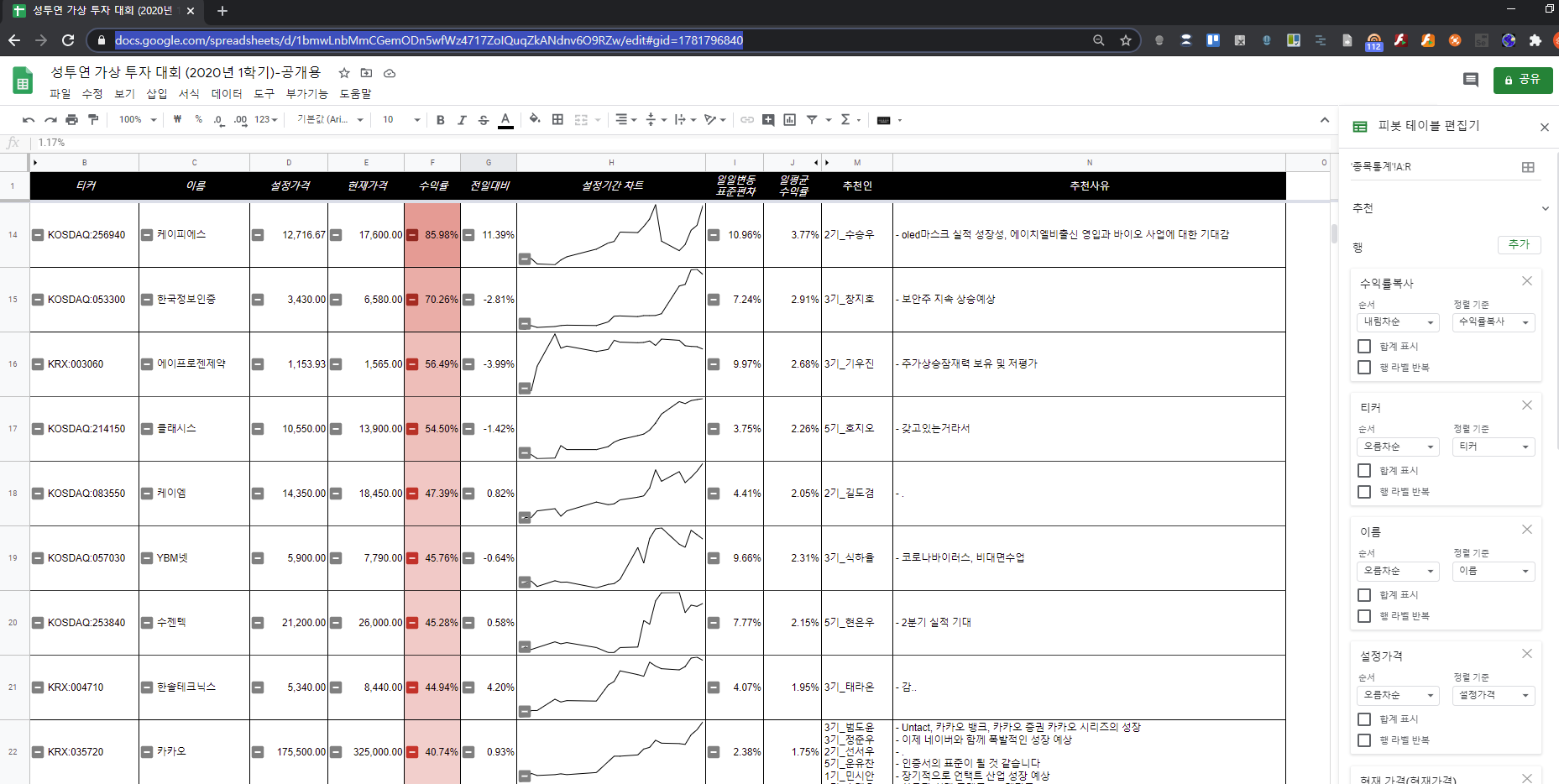This screenshot has height=784, width=1559.
Task: Expand the 추천 suggestions section
Action: [1545, 208]
